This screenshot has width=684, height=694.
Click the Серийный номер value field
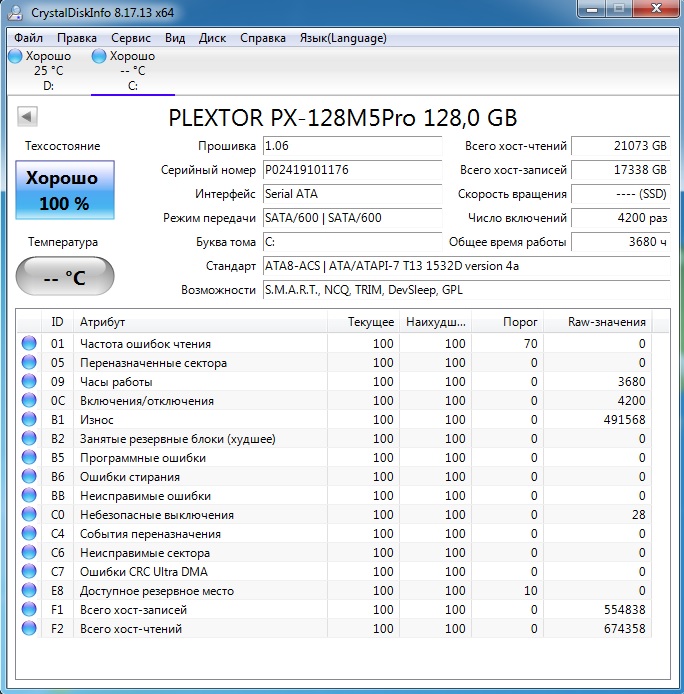pos(351,170)
